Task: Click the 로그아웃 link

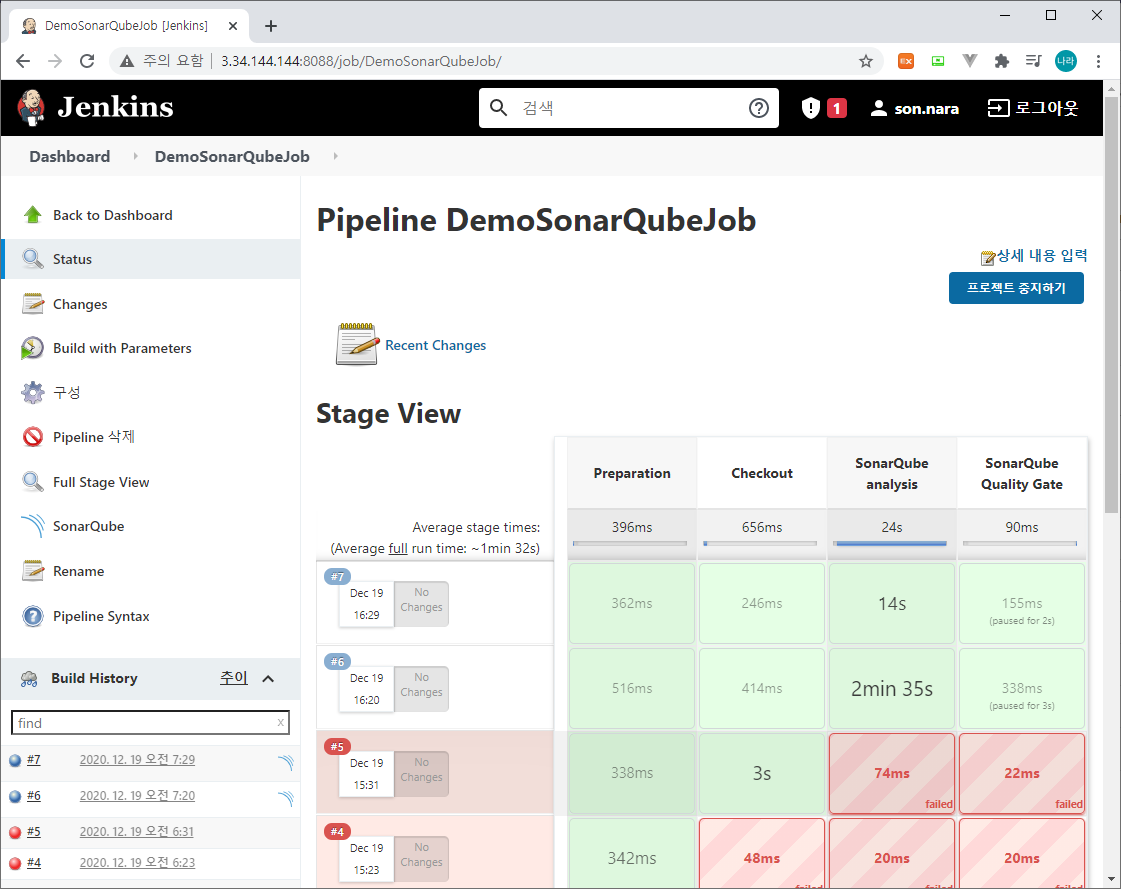Action: 1047,108
